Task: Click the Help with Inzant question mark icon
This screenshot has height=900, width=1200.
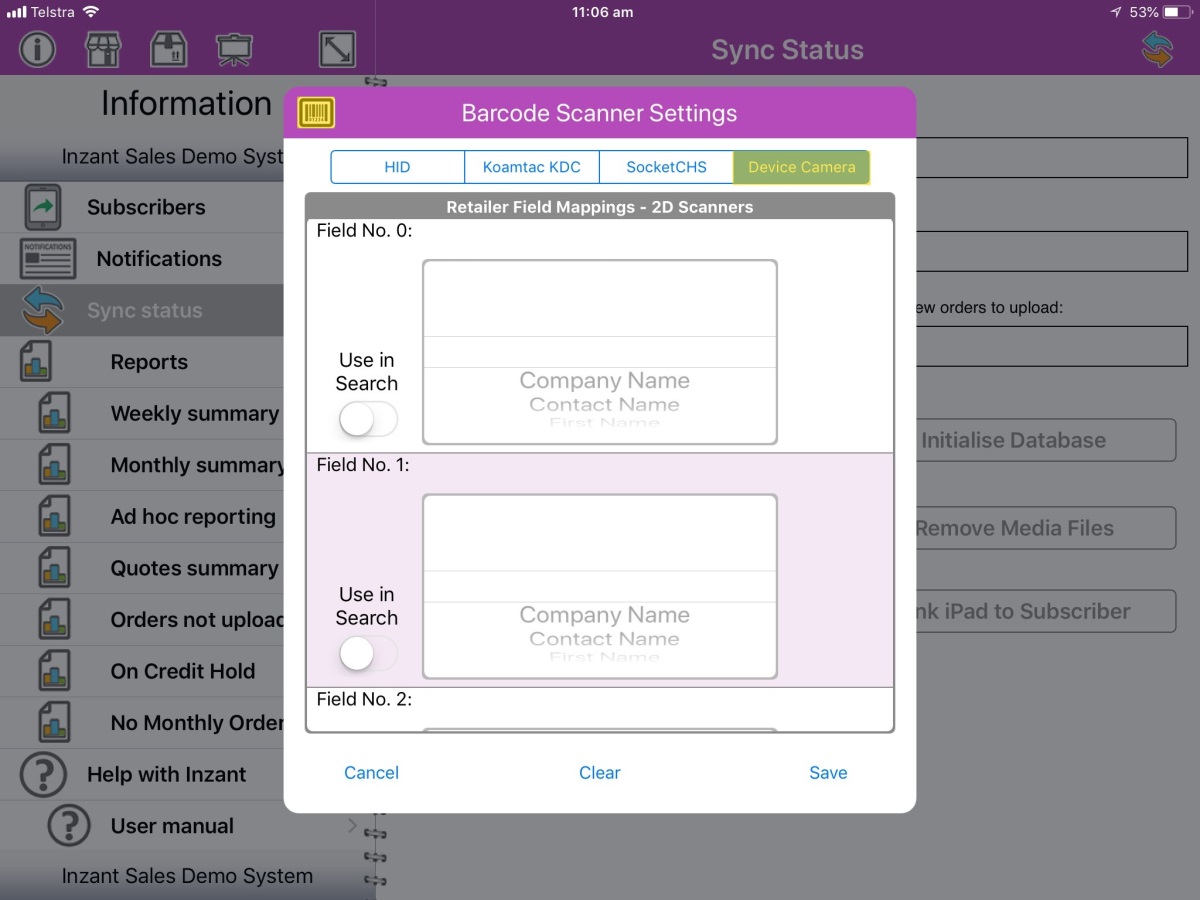Action: coord(43,774)
